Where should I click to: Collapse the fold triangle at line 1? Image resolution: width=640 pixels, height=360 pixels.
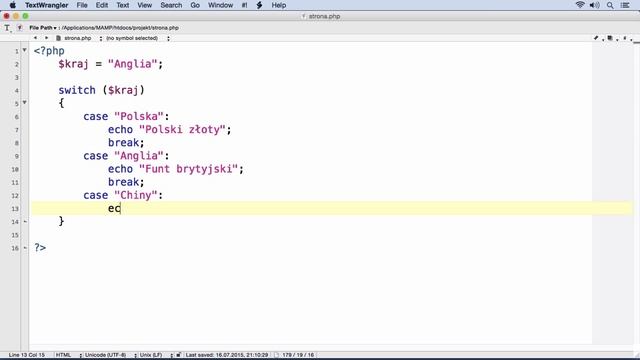pyautogui.click(x=24, y=50)
